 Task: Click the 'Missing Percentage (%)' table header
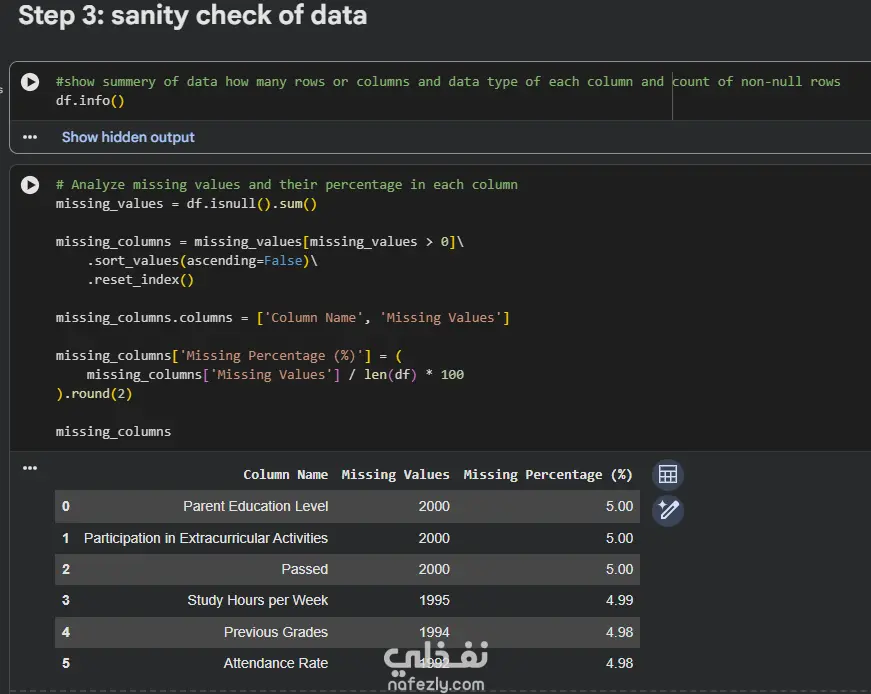click(x=548, y=475)
